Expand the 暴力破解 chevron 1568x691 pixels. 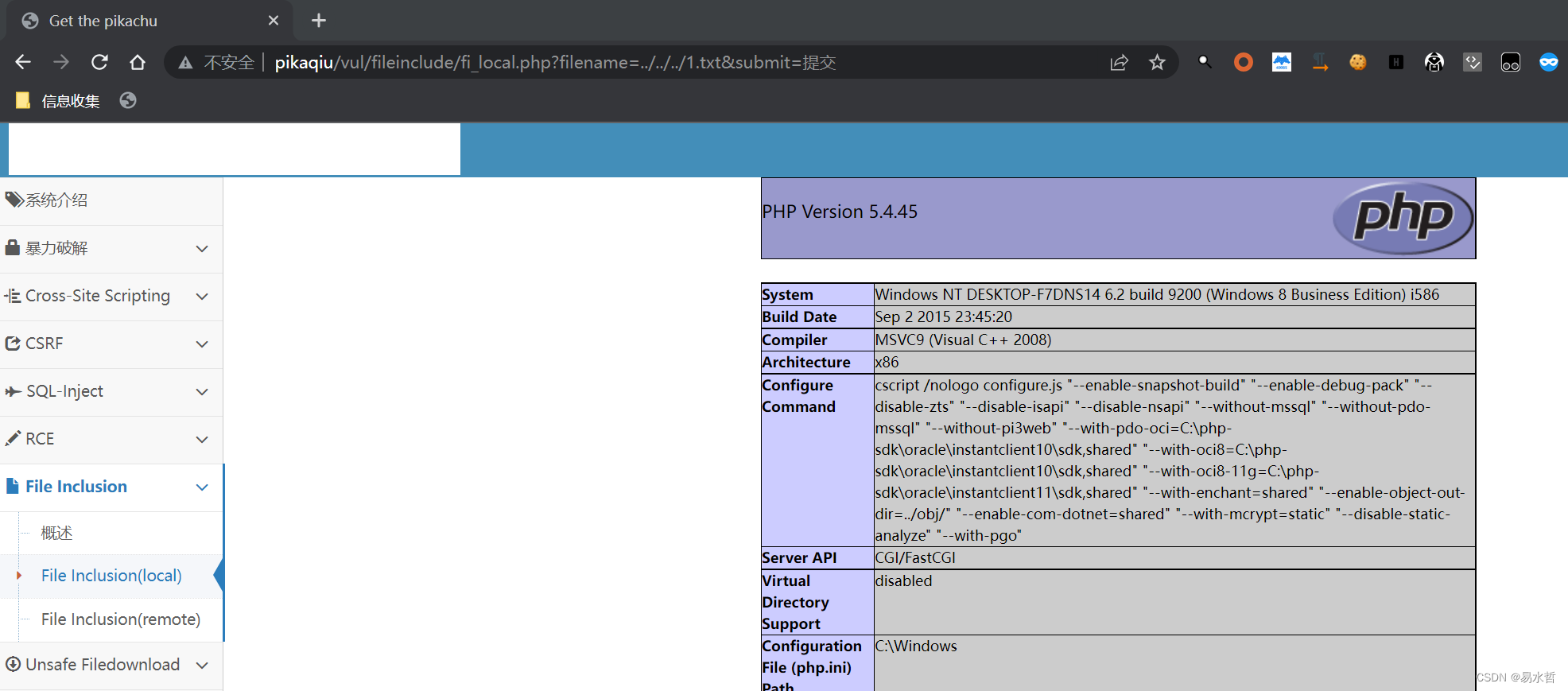202,249
